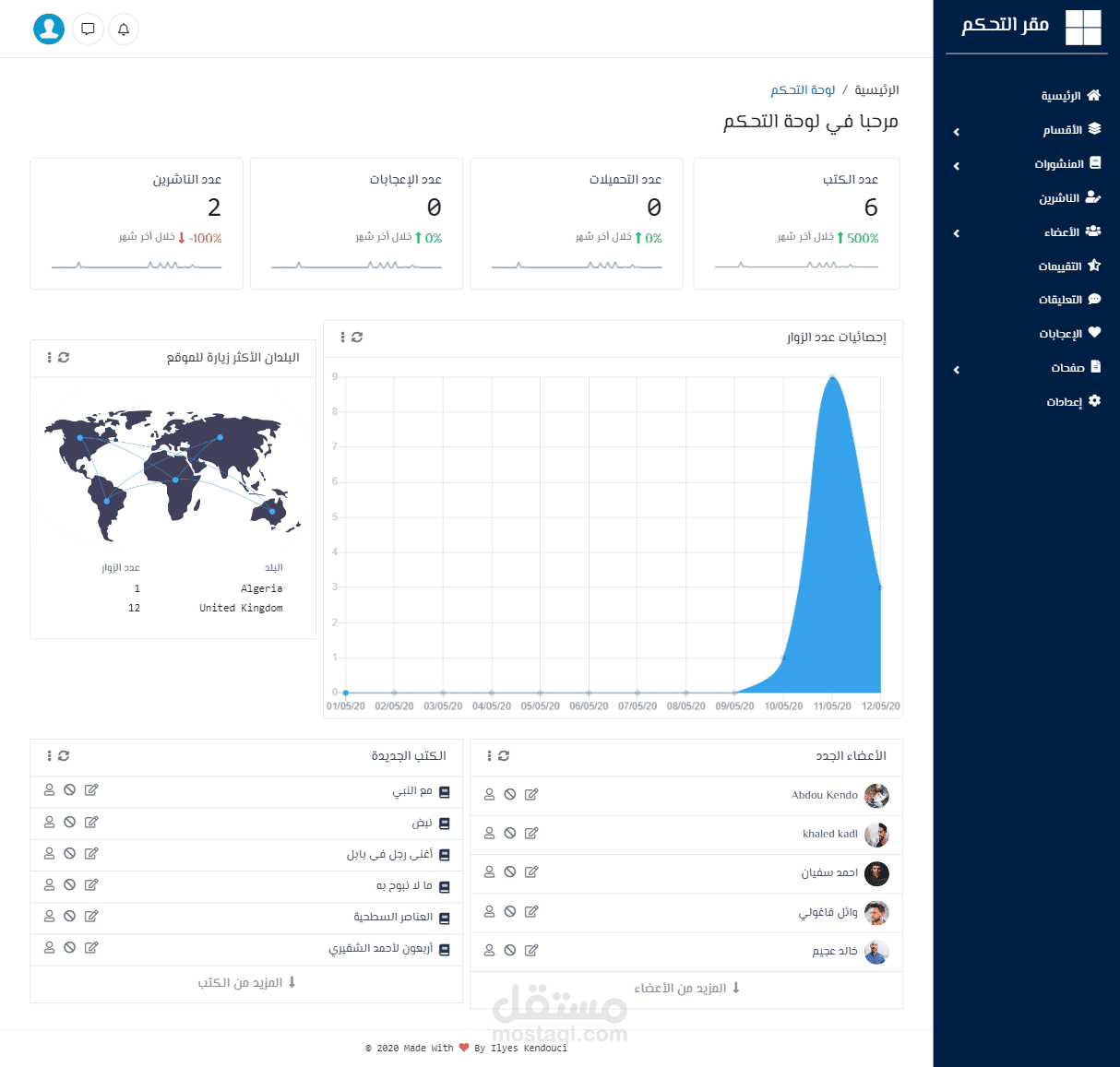This screenshot has height=1067, width=1120.
Task: Edit member Abdou Kendo
Action: tap(531, 795)
